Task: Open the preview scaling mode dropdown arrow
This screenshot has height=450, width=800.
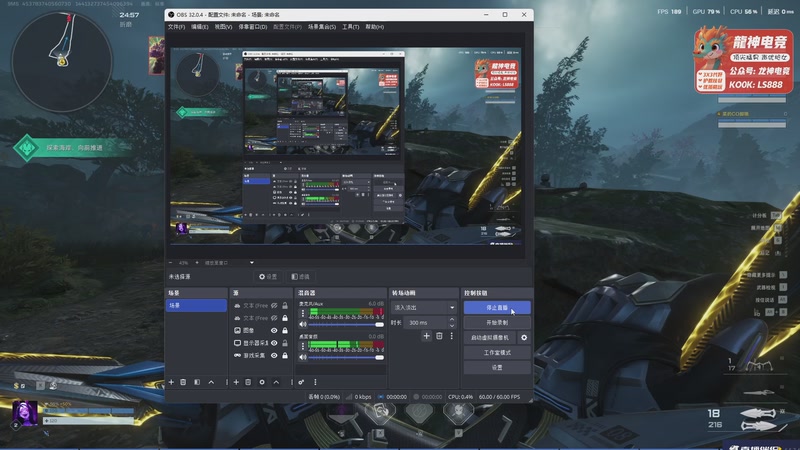Action: pos(252,263)
